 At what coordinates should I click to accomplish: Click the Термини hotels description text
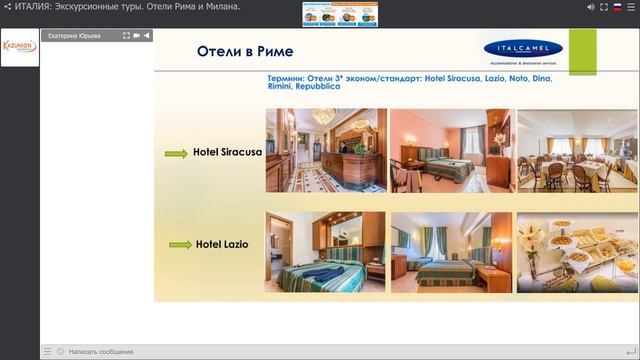pyautogui.click(x=410, y=82)
